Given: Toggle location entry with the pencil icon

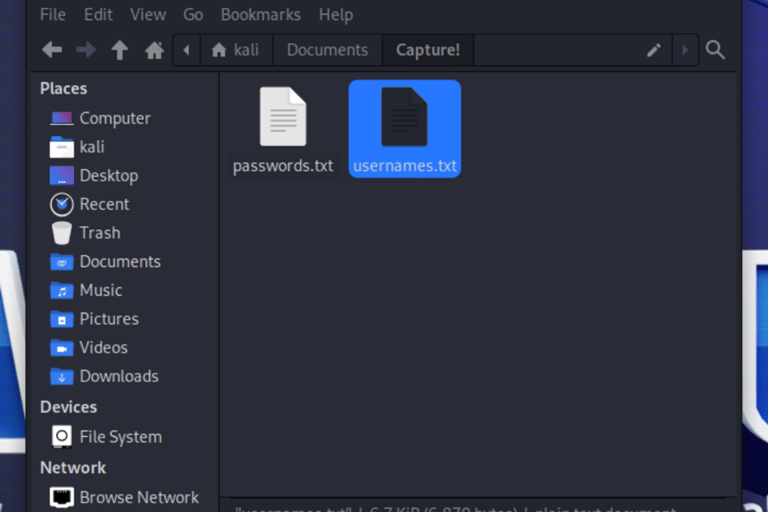Looking at the screenshot, I should tap(654, 50).
